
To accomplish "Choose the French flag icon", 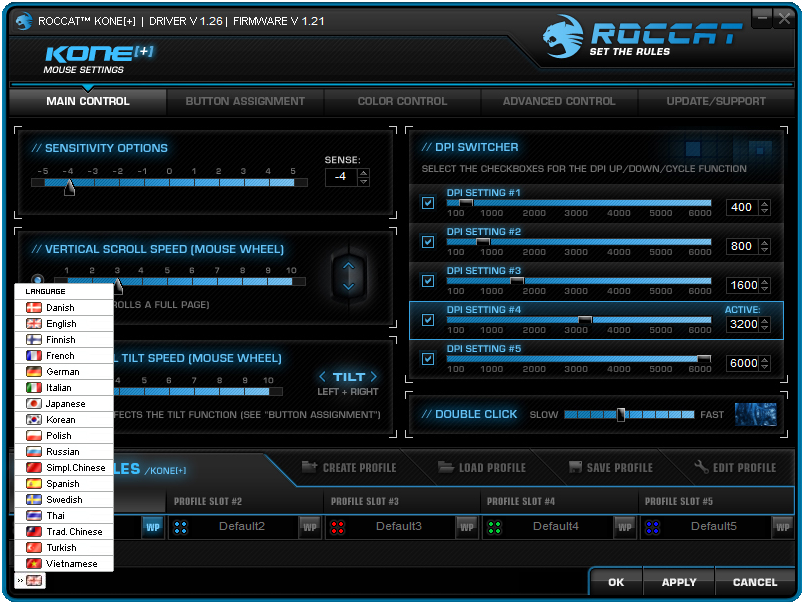I will click(x=34, y=356).
